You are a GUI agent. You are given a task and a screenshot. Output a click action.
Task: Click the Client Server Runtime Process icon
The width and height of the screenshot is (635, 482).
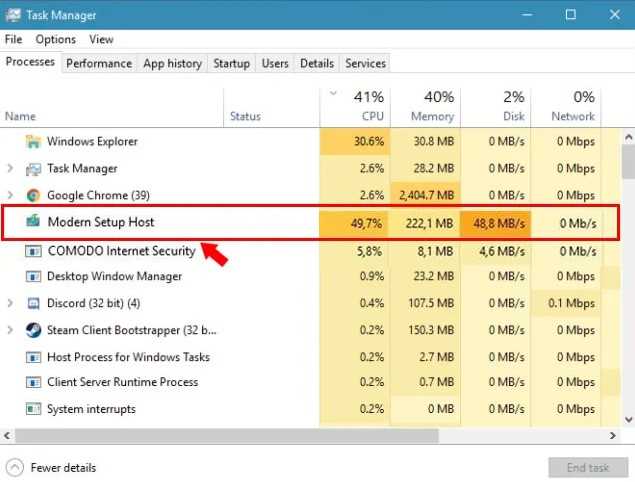coord(33,382)
